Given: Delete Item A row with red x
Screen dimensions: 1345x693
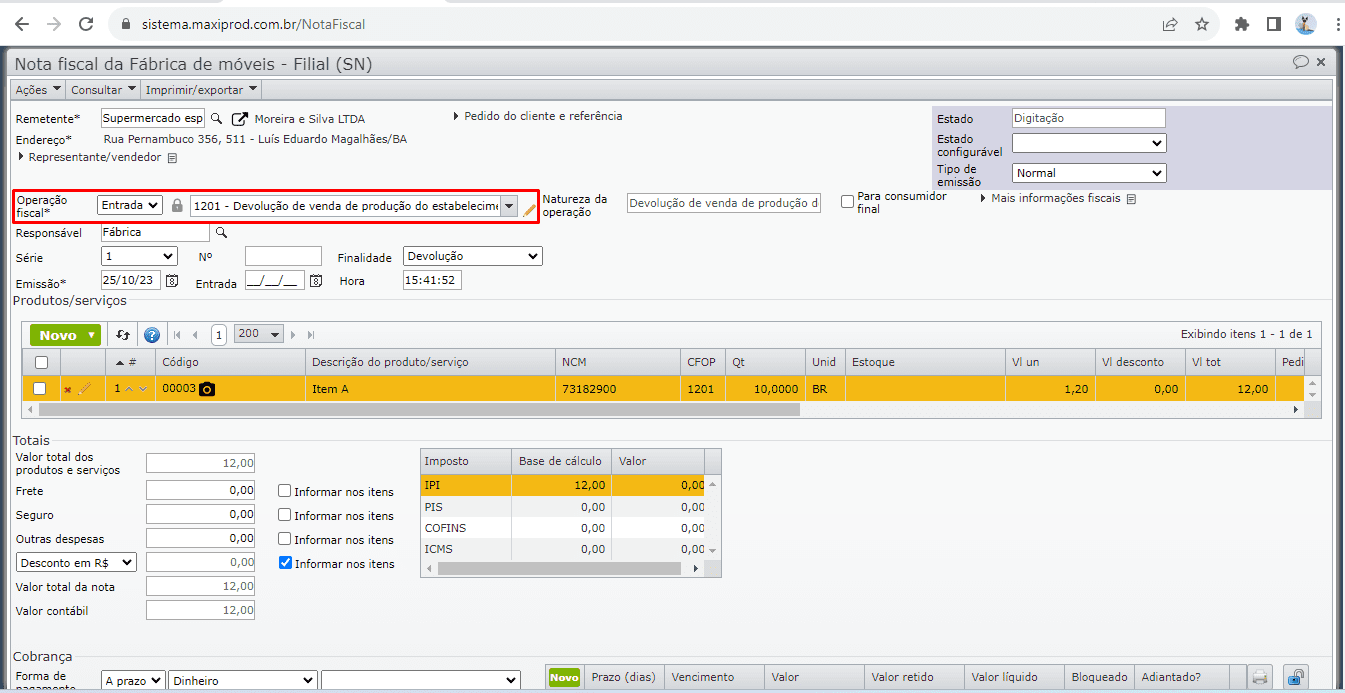Looking at the screenshot, I should [67, 389].
